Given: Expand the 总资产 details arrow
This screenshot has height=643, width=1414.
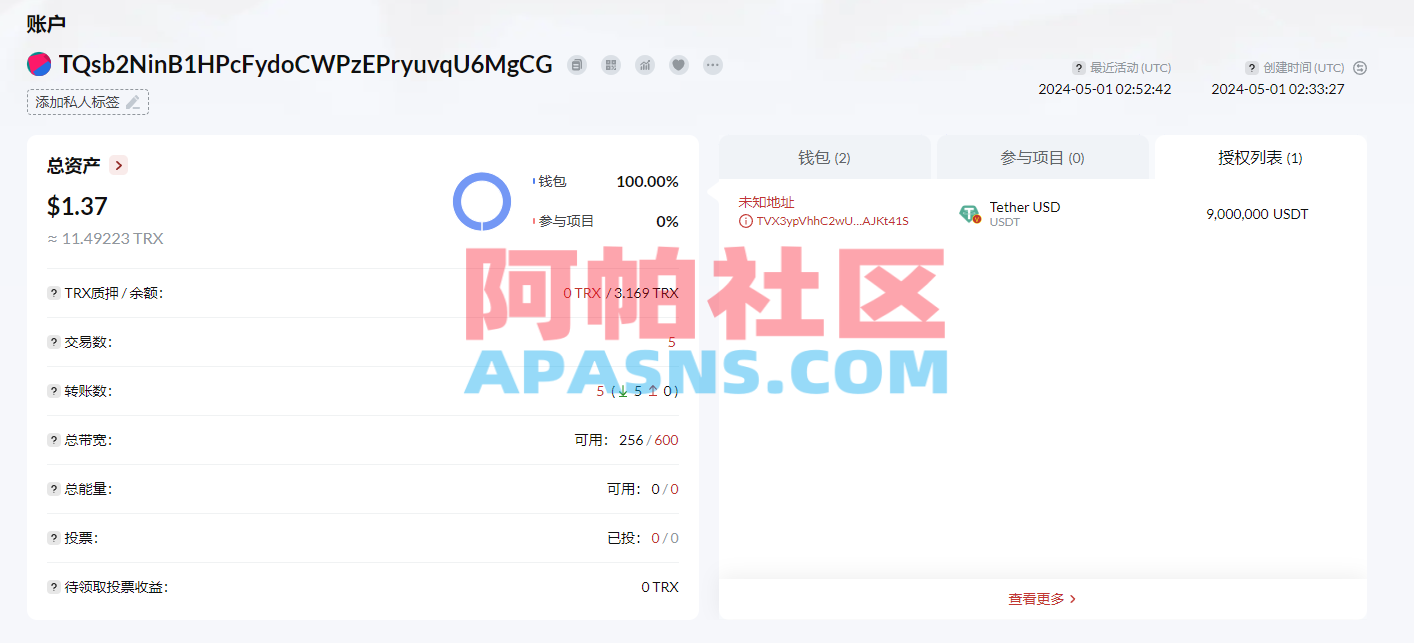Looking at the screenshot, I should (117, 165).
